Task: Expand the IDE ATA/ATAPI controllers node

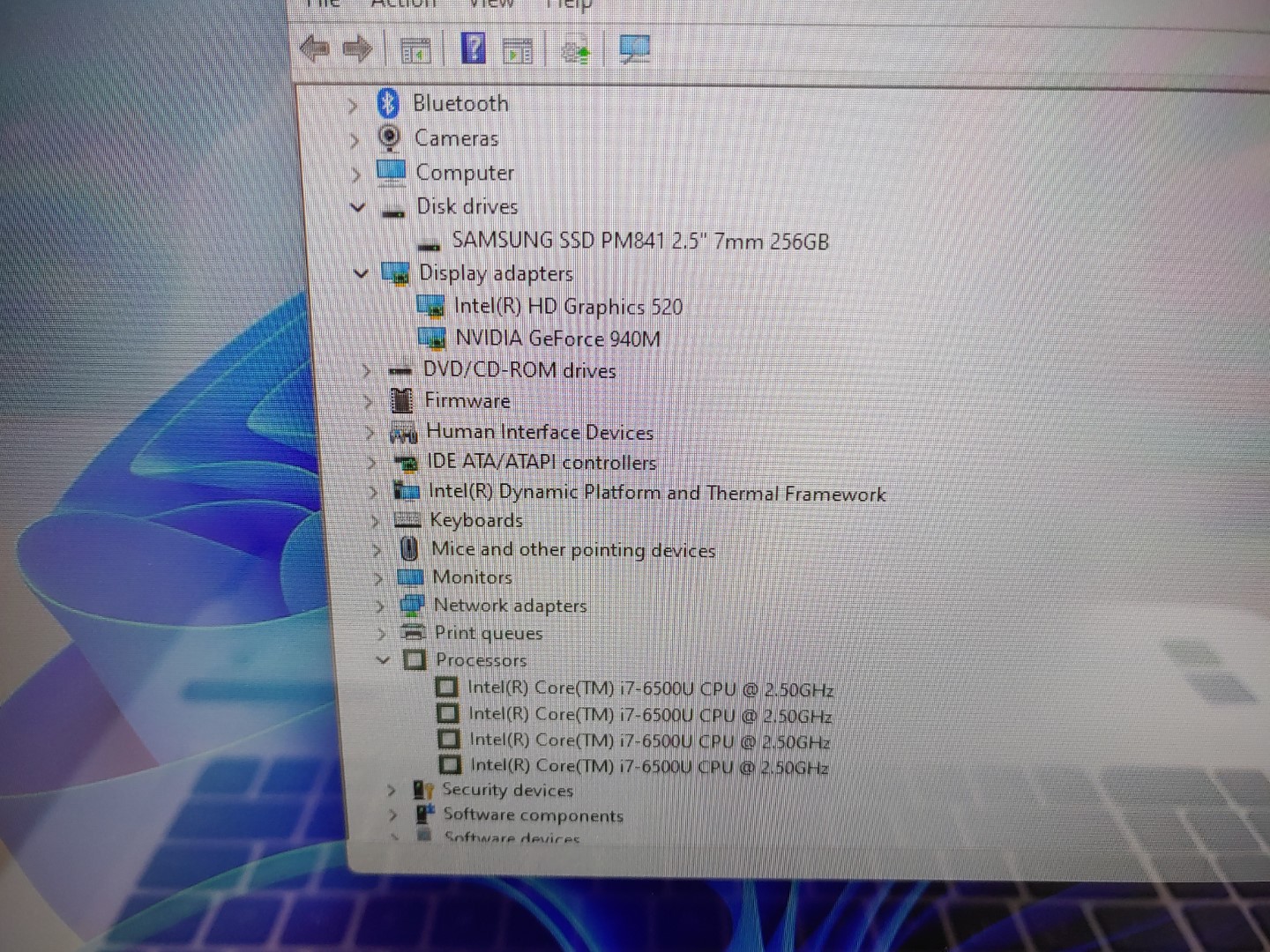Action: pos(372,463)
